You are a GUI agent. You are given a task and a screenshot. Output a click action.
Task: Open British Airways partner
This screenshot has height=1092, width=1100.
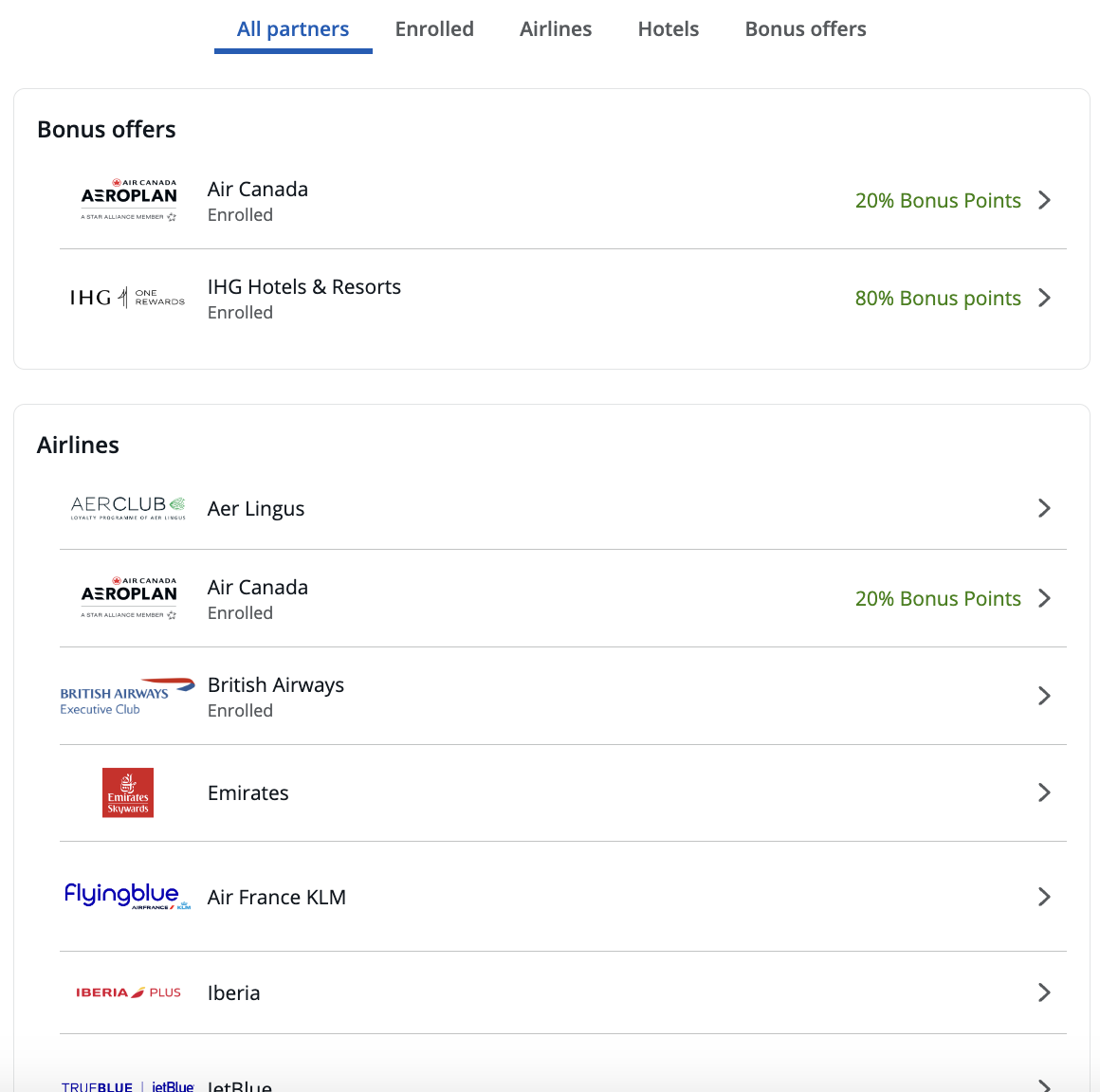click(562, 696)
